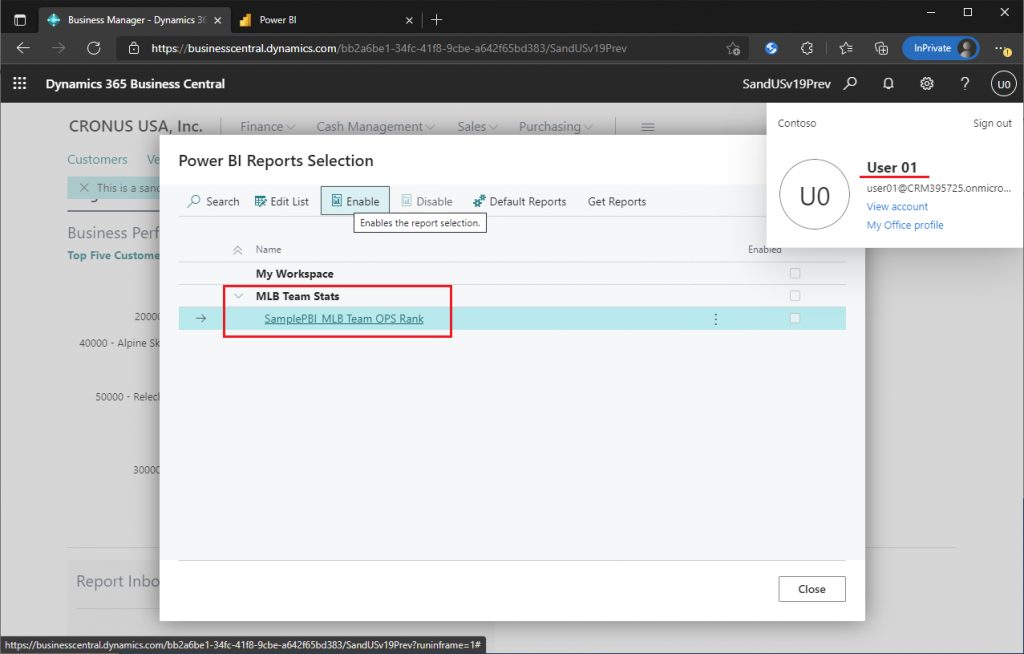Open the hamburger more menu in navigation bar

tap(648, 127)
